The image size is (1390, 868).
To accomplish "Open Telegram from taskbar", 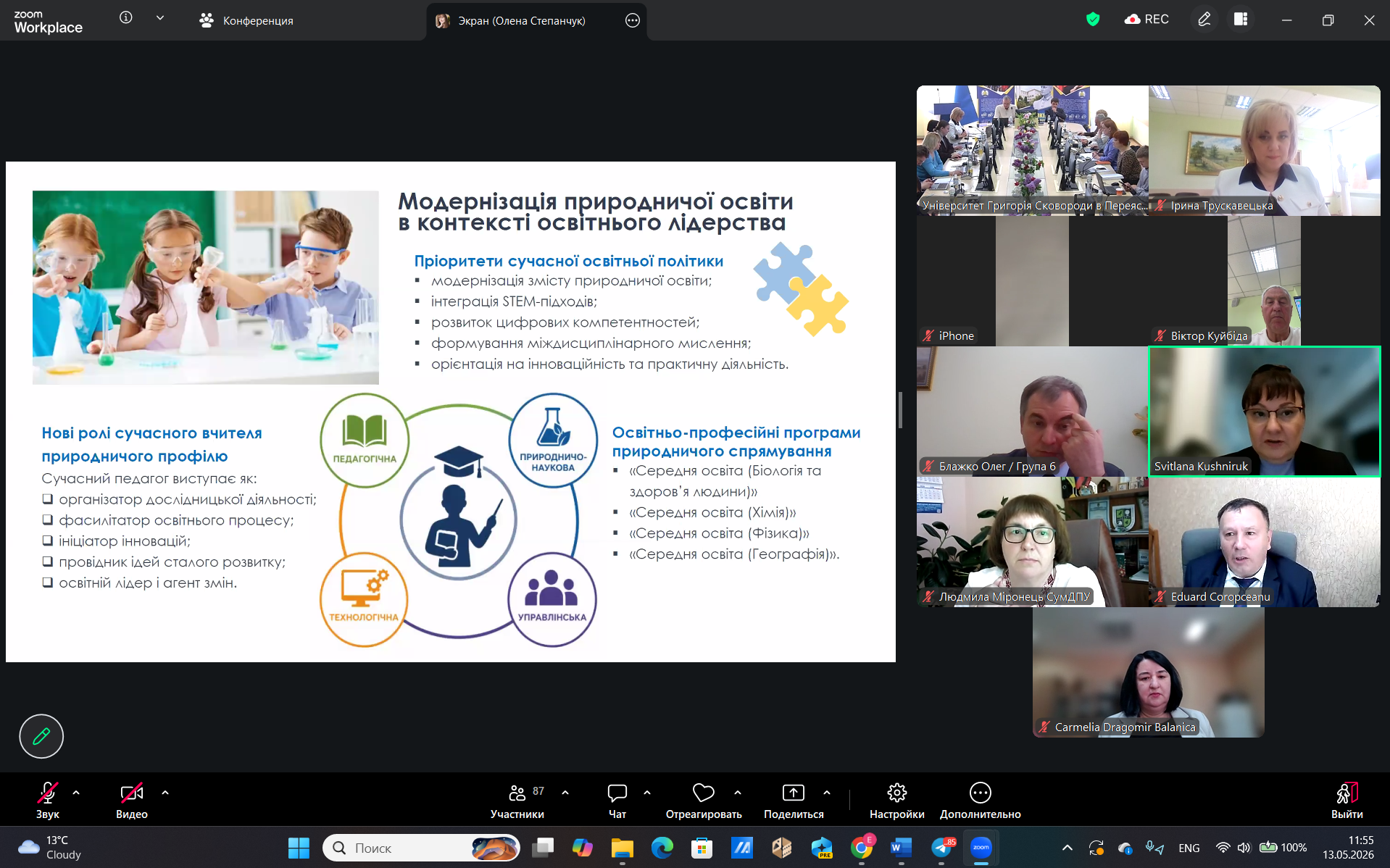I will (941, 848).
